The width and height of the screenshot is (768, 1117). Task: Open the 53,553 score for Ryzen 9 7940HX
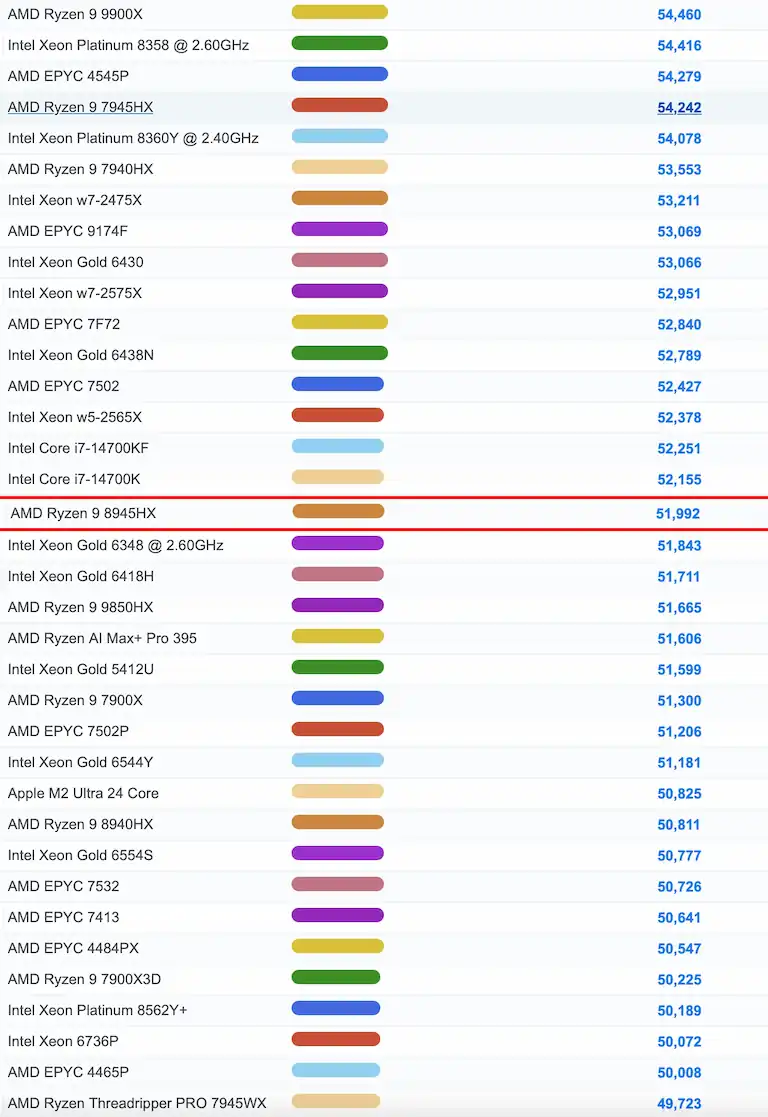(679, 170)
